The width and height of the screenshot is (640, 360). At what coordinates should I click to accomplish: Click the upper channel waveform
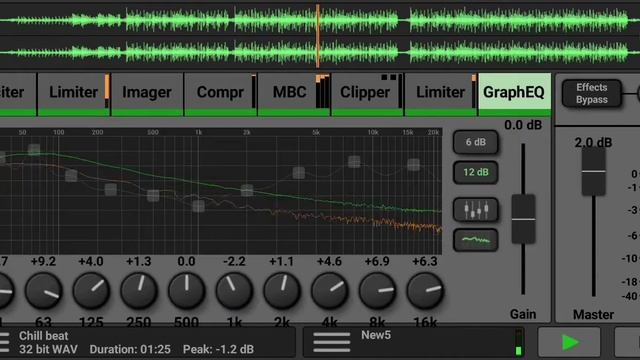(320, 20)
